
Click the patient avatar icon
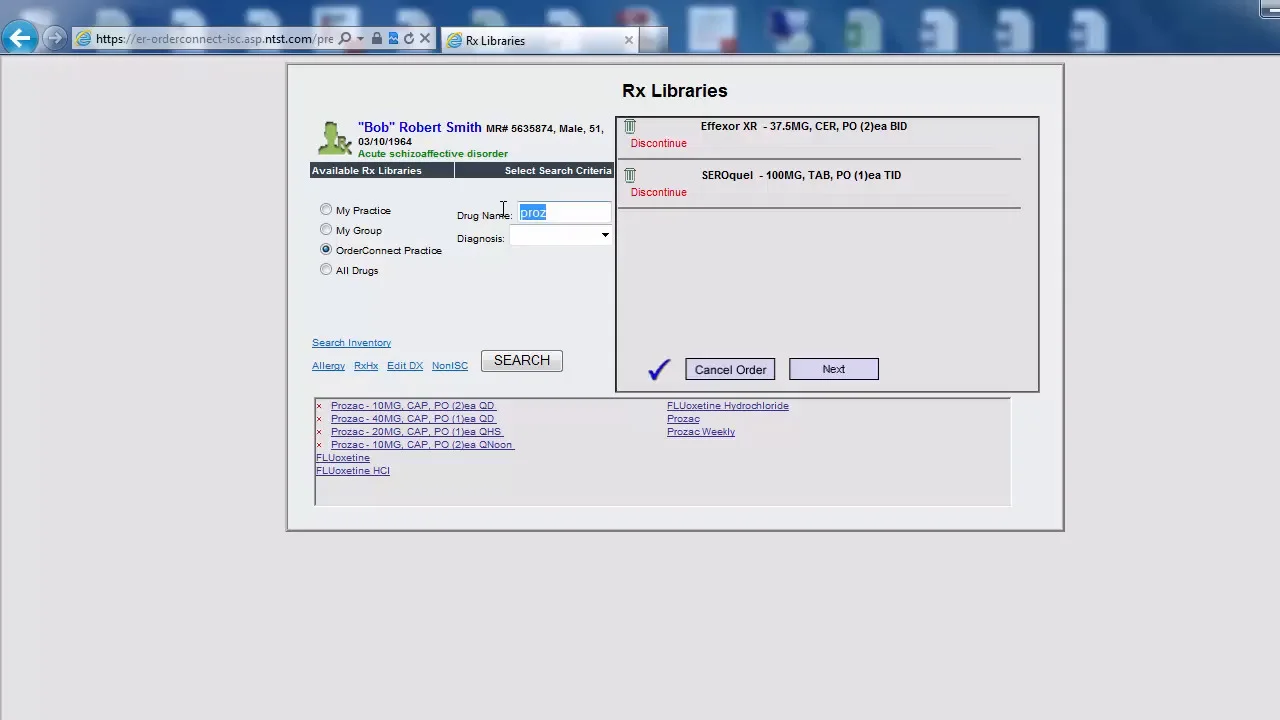click(x=334, y=138)
